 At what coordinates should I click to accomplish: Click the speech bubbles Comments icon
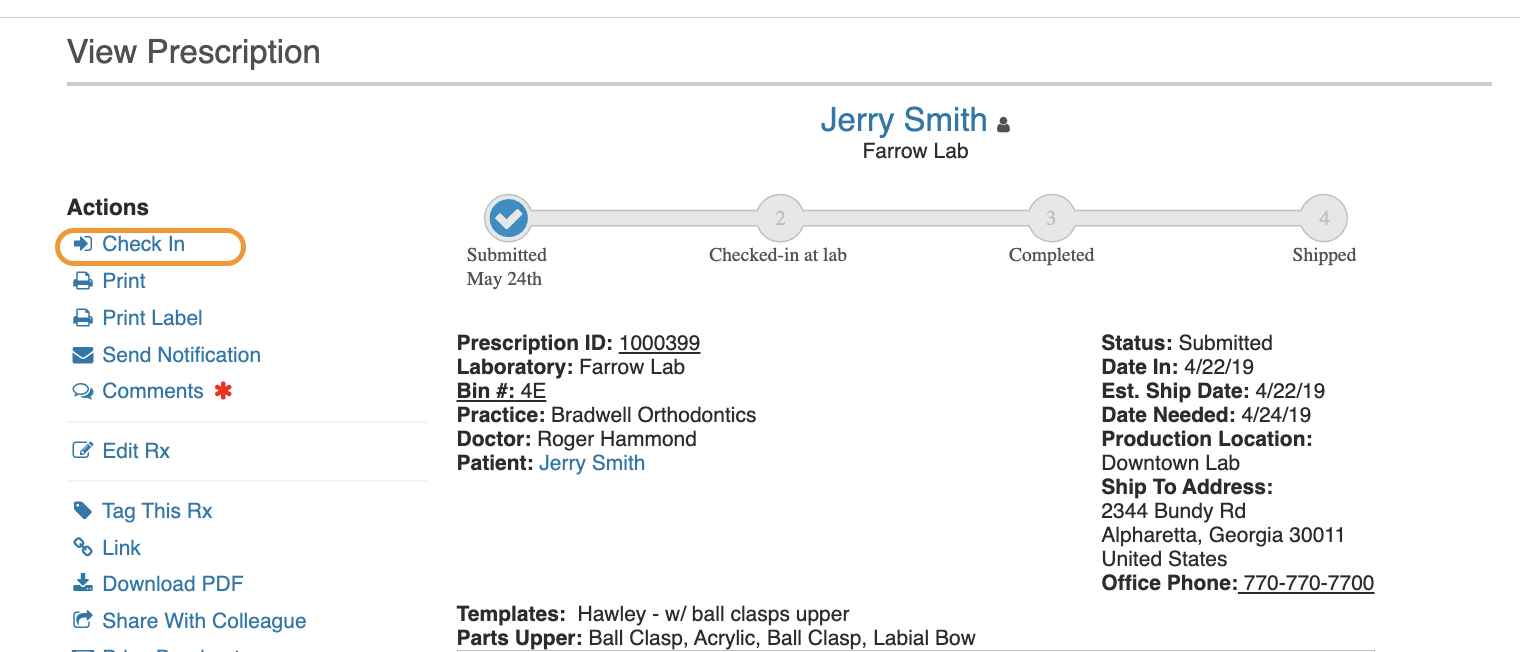(83, 391)
